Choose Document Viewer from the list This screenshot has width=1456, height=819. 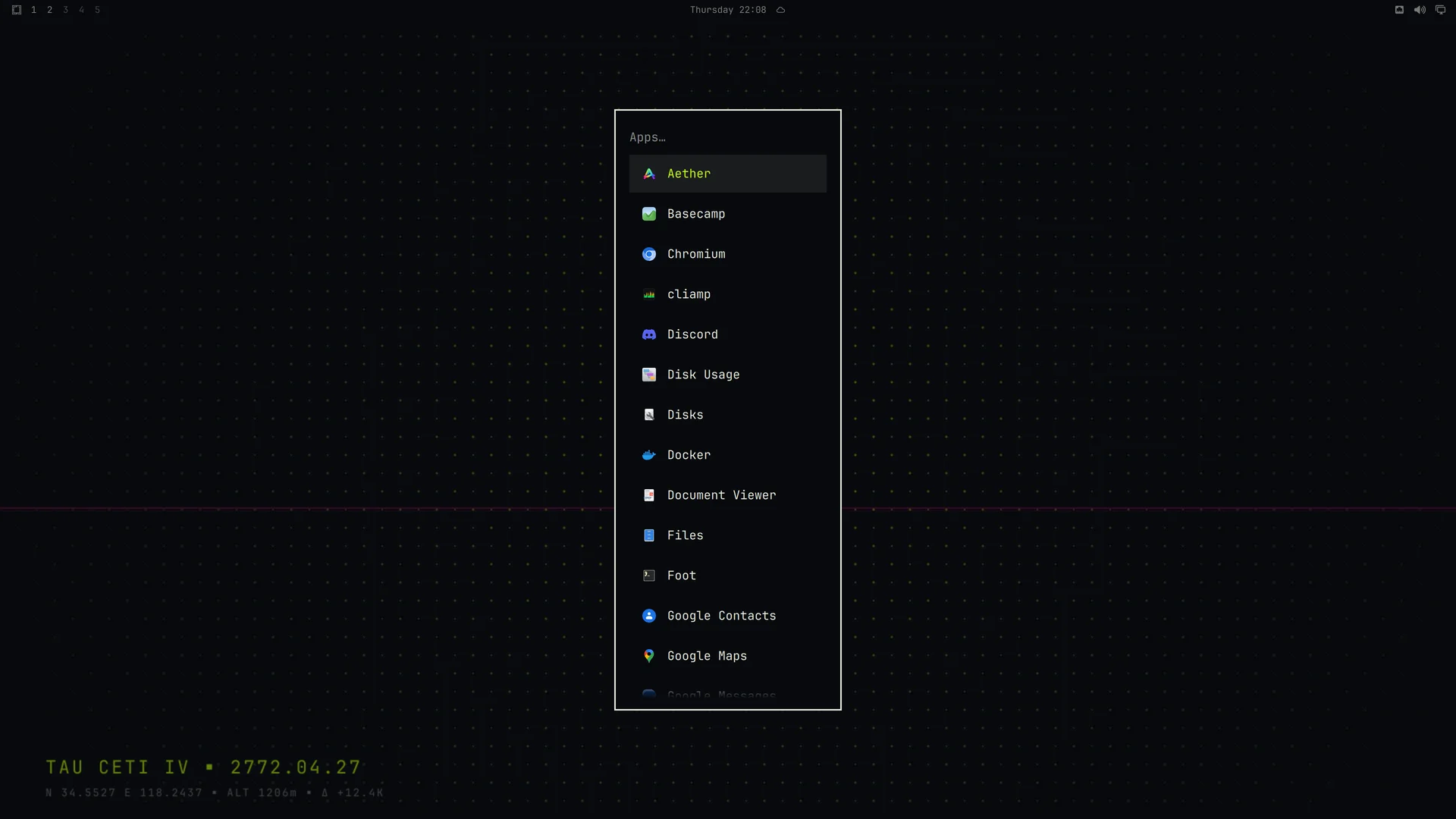728,495
